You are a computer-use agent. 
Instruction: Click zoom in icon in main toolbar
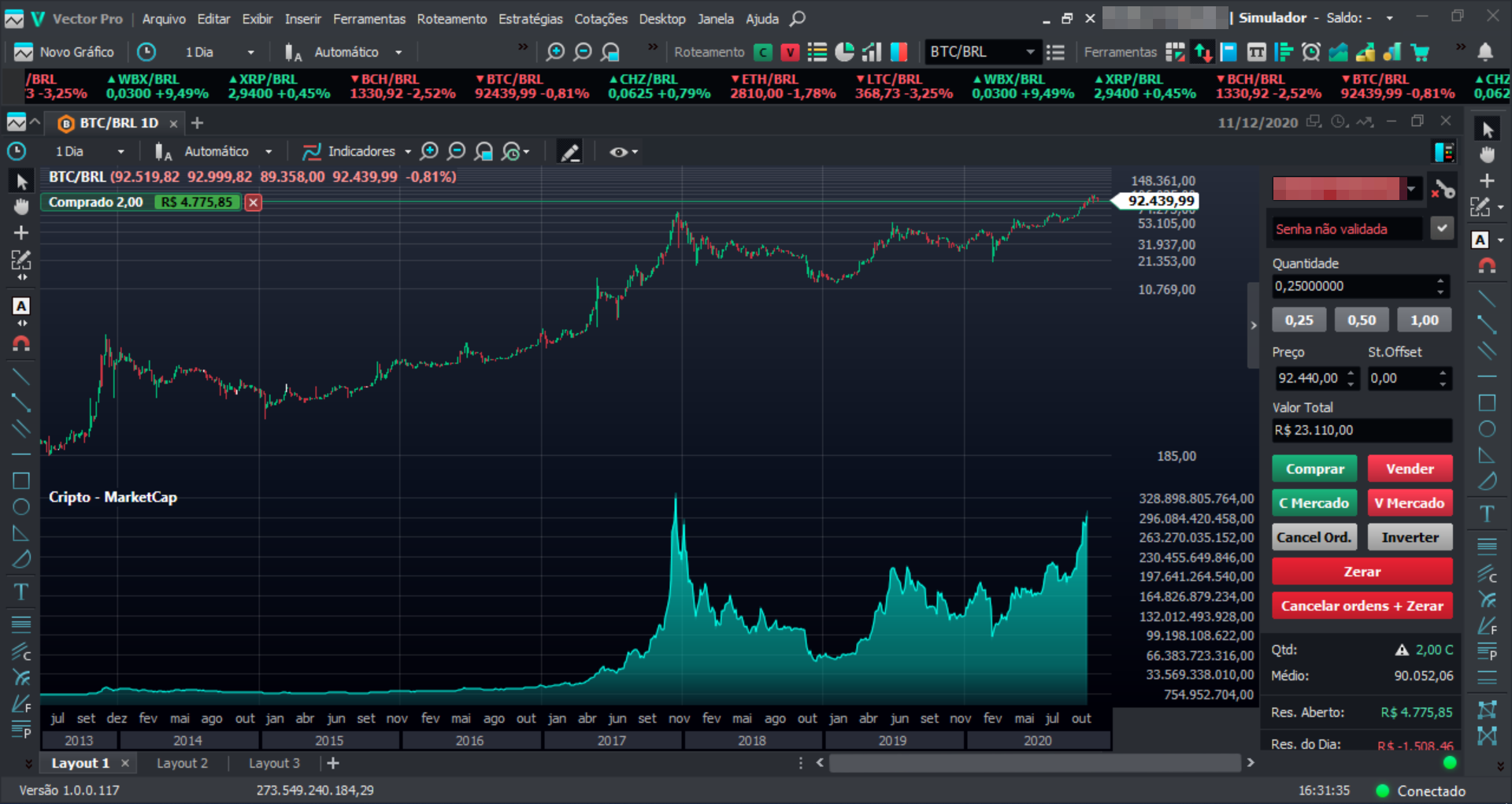[x=555, y=52]
